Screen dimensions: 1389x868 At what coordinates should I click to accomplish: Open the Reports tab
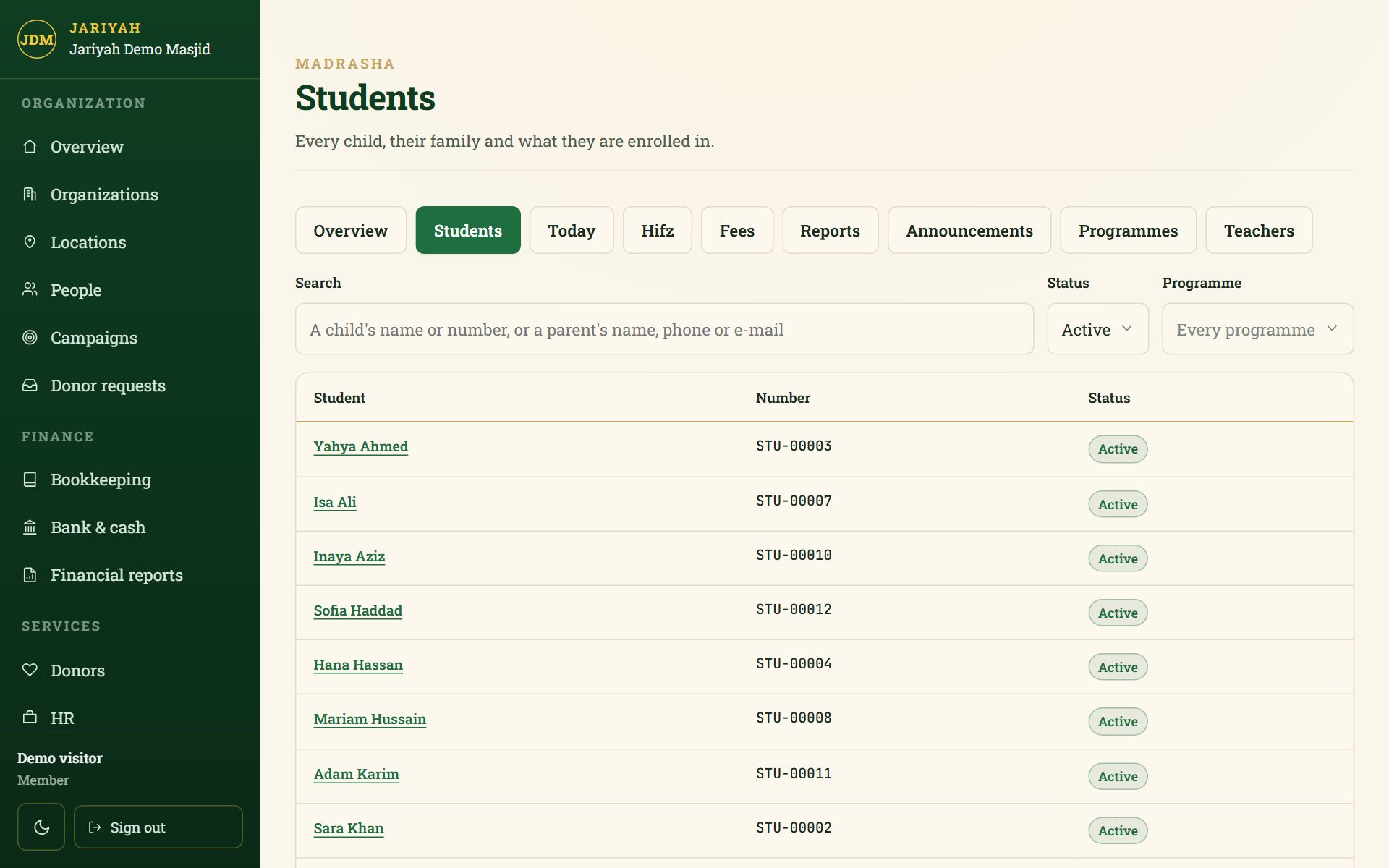coord(830,230)
